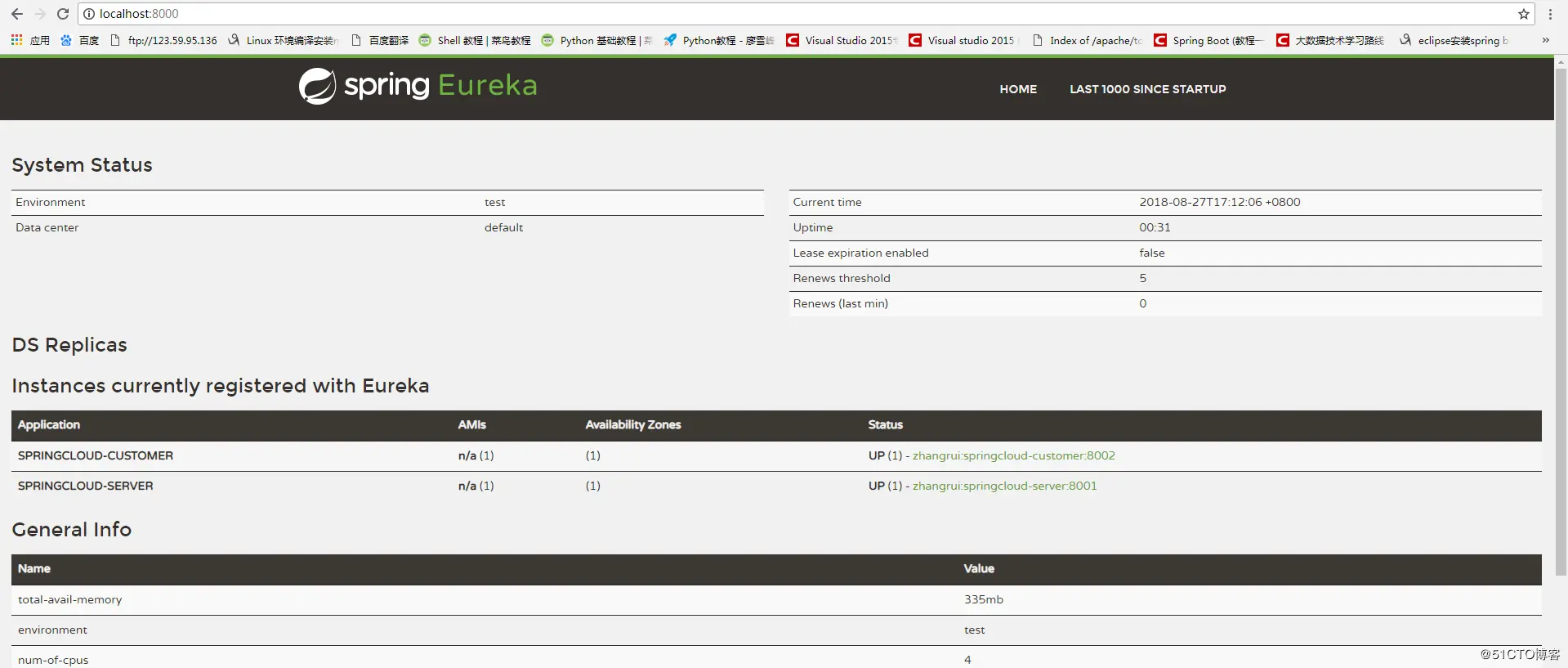
Task: Click the DS Replicas heading
Action: [x=69, y=344]
